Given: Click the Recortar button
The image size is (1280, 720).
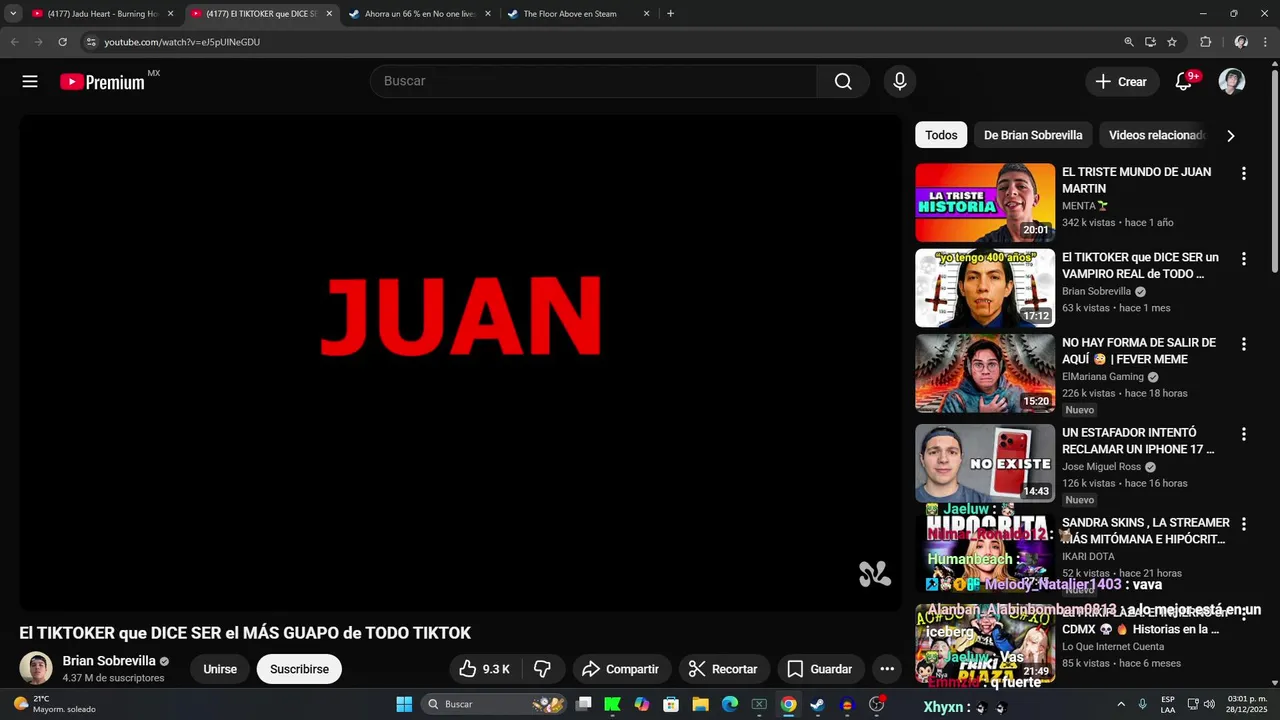Looking at the screenshot, I should (725, 669).
